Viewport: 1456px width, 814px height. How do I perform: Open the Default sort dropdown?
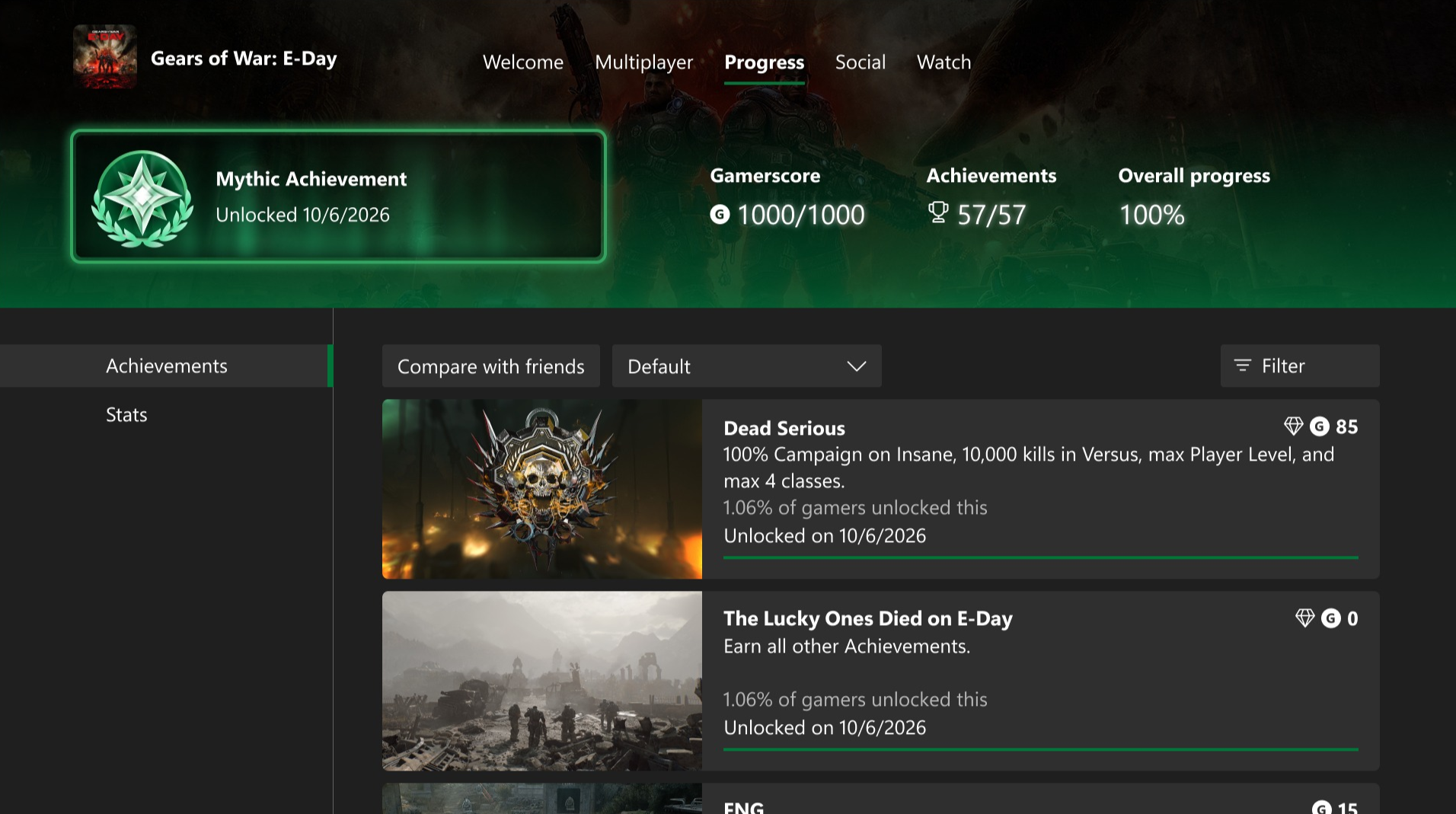click(746, 366)
